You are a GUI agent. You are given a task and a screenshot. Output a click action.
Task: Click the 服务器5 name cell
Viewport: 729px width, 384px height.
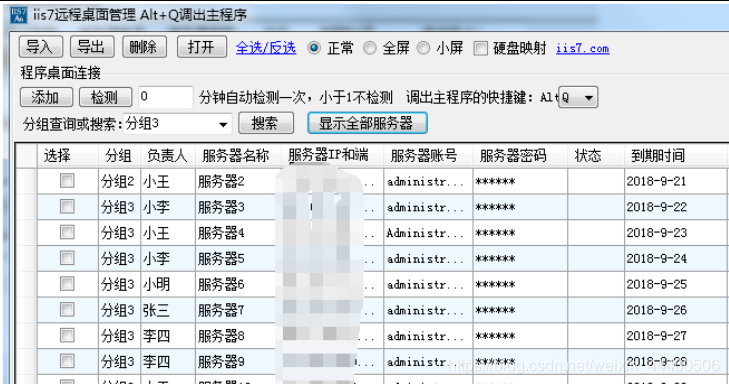[x=238, y=259]
